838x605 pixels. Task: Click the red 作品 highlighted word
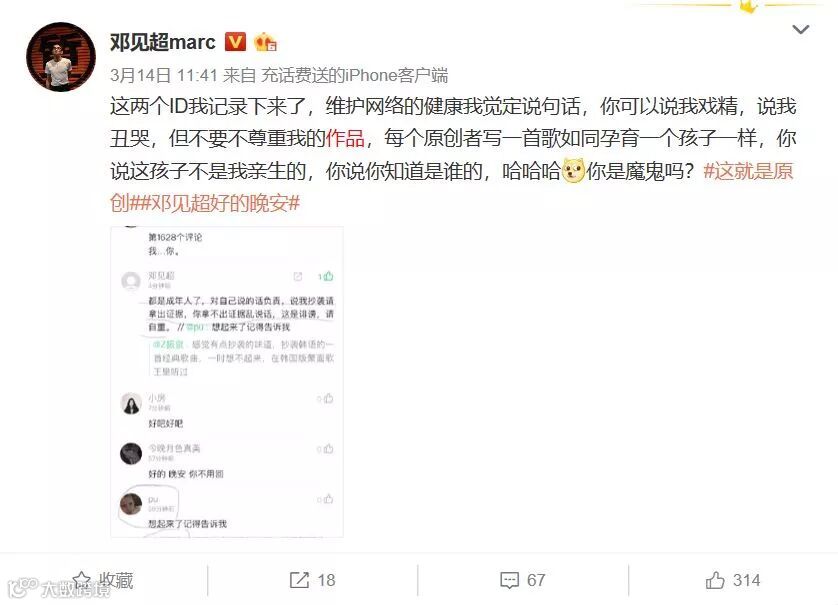point(345,138)
